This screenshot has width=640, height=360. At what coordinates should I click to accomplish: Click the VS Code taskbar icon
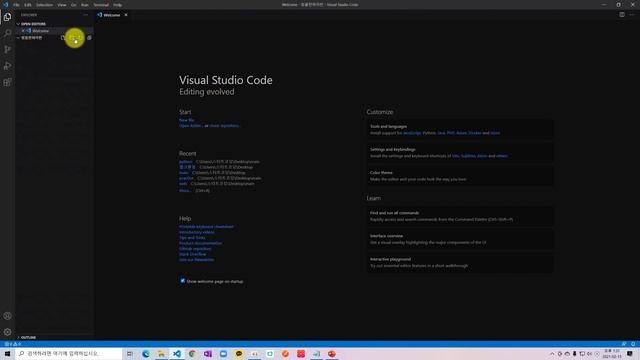[x=177, y=353]
